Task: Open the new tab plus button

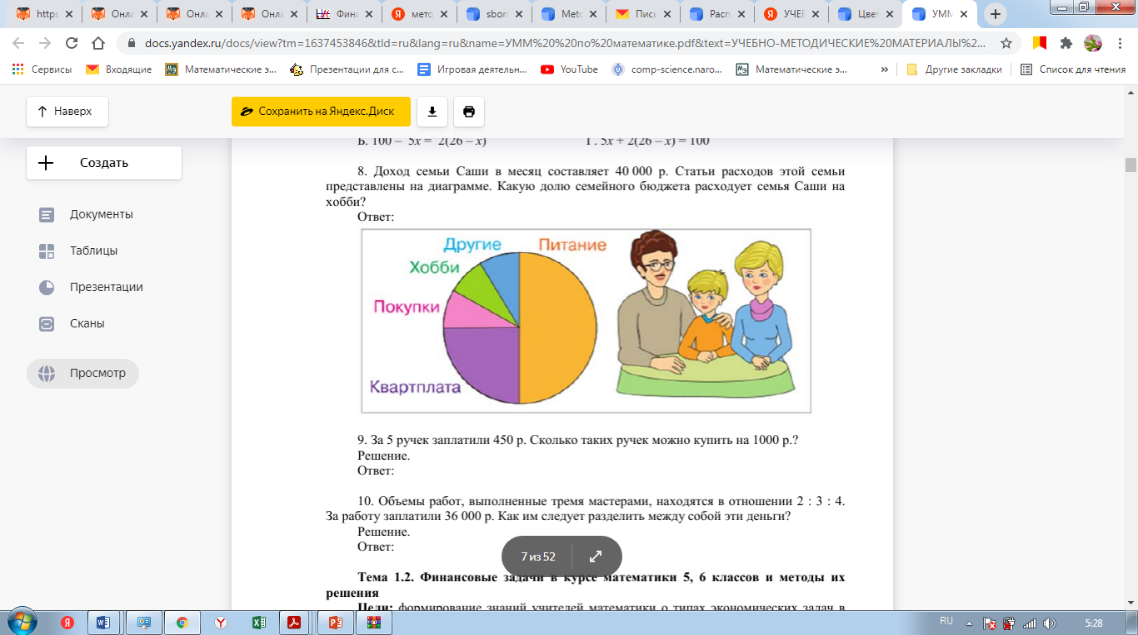Action: [995, 14]
